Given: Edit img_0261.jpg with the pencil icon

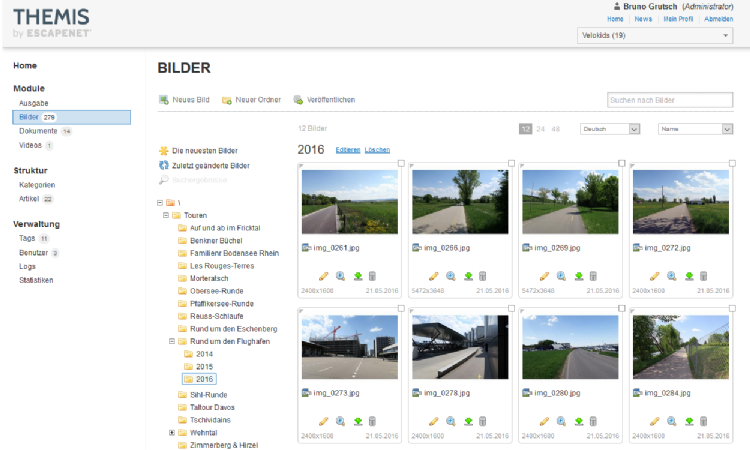Looking at the screenshot, I should (324, 276).
